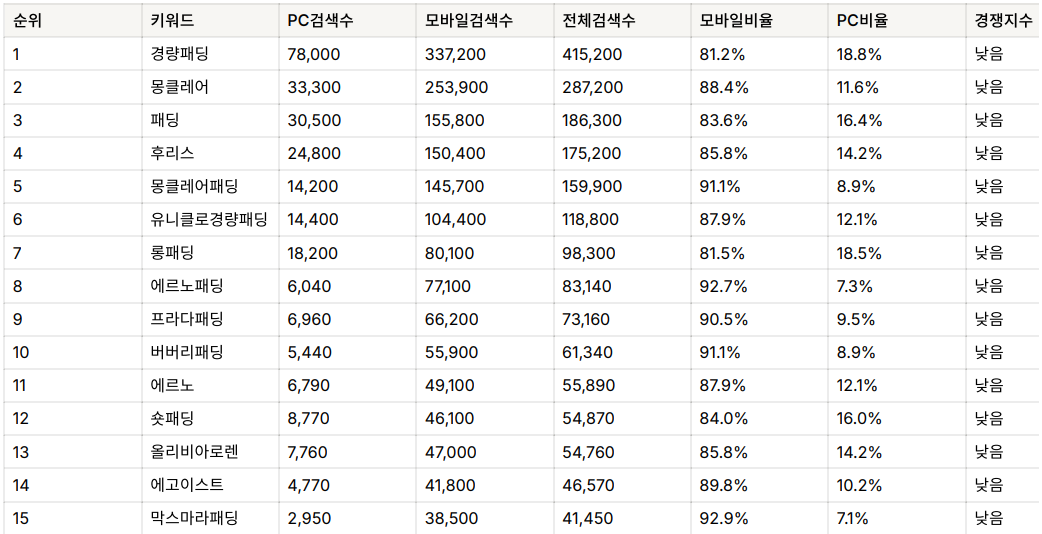This screenshot has width=1042, height=534.
Task: Click the 경량패딩 keyword cell
Action: [x=210, y=54]
